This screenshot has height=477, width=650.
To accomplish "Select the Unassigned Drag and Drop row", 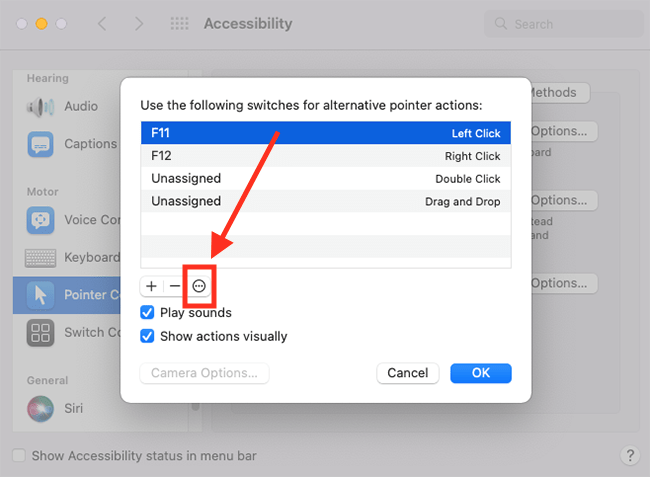I will 326,201.
